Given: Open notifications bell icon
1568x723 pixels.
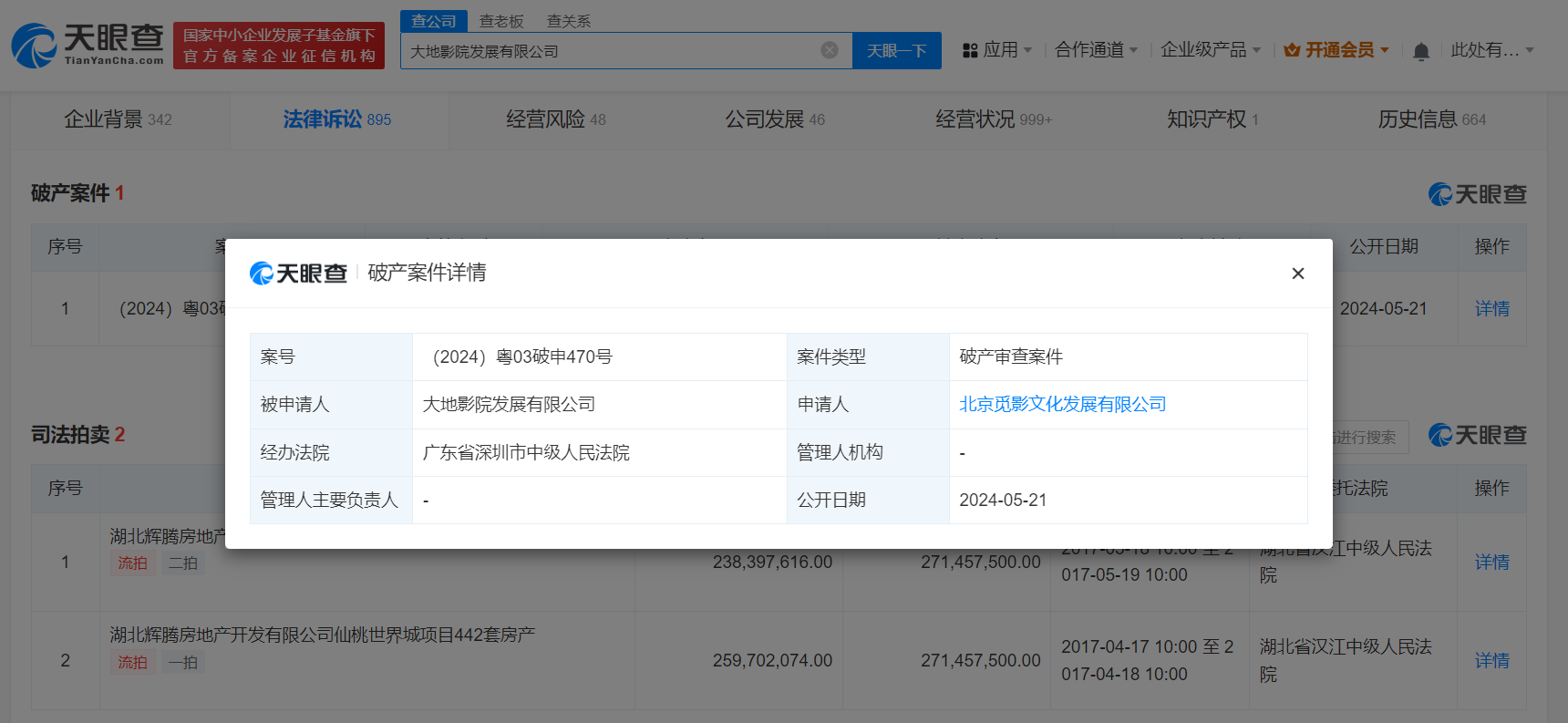Looking at the screenshot, I should tap(1421, 51).
